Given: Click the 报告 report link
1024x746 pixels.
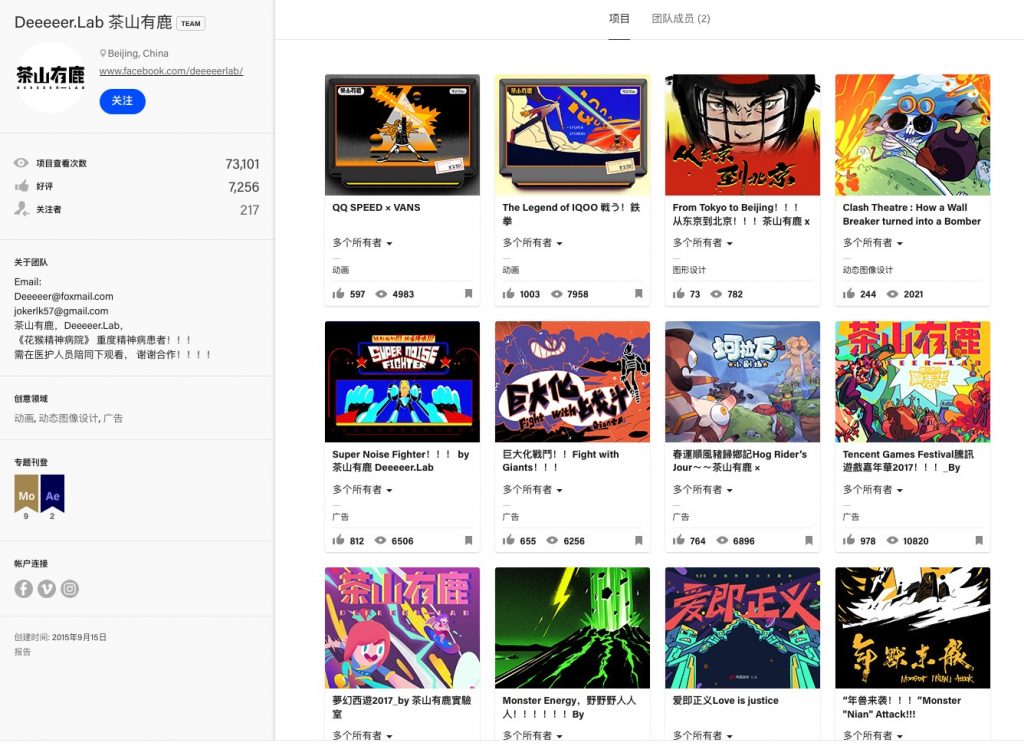Looking at the screenshot, I should (x=23, y=651).
